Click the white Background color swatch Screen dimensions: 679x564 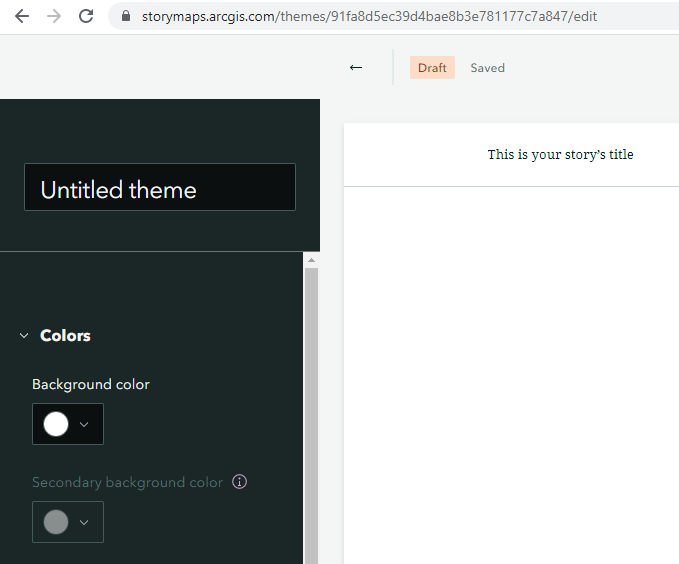[x=56, y=424]
